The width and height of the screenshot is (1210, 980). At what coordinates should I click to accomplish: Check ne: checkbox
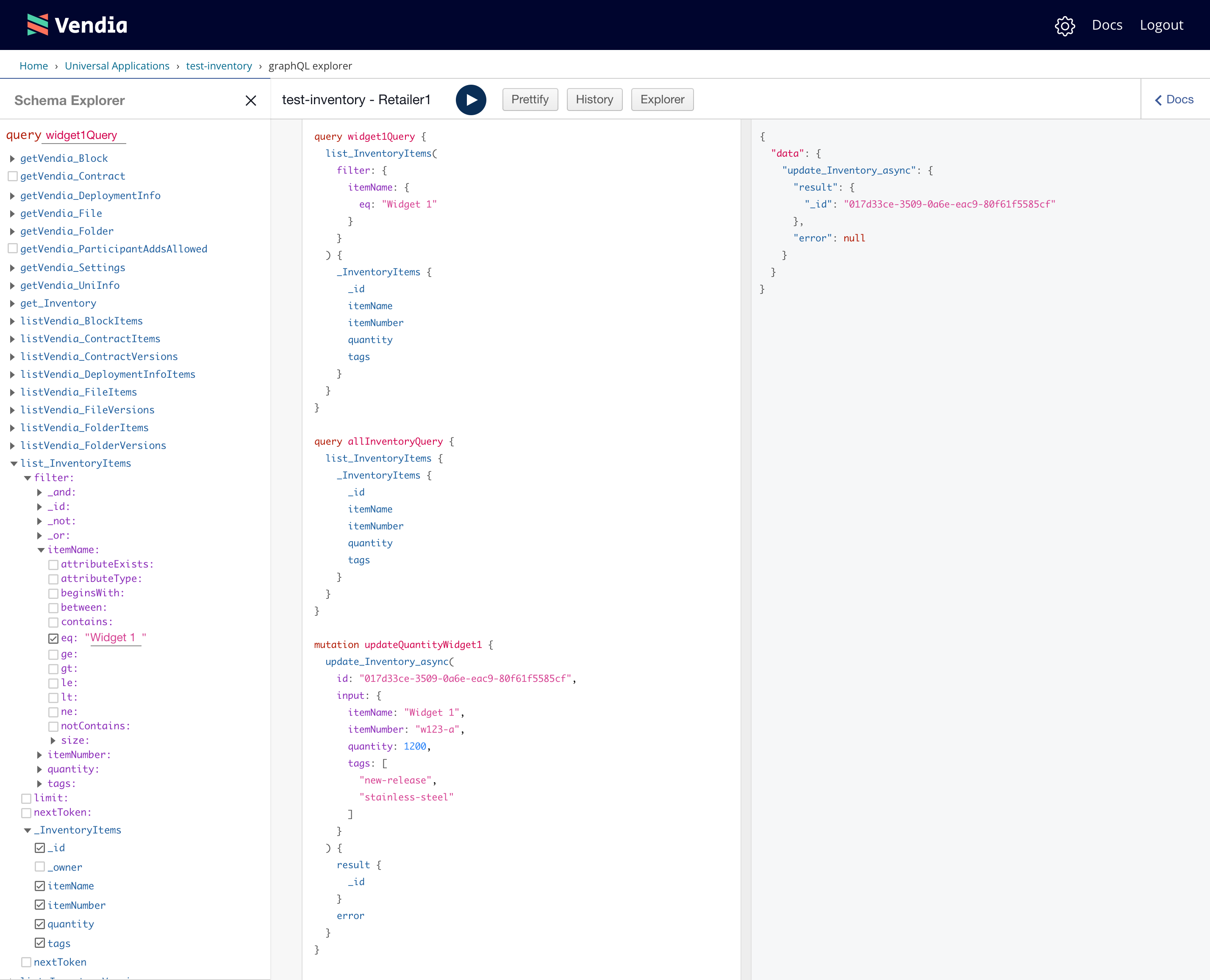pyautogui.click(x=53, y=712)
